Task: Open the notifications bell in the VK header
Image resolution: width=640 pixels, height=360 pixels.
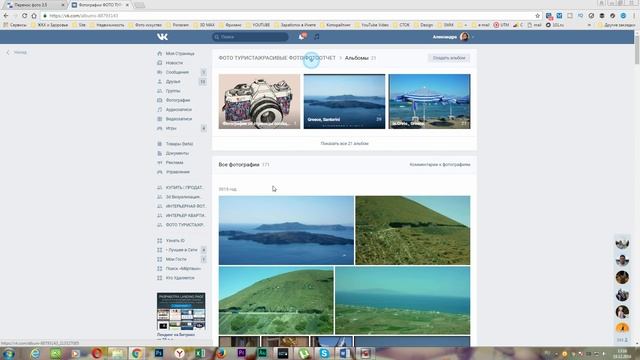Action: click(302, 37)
